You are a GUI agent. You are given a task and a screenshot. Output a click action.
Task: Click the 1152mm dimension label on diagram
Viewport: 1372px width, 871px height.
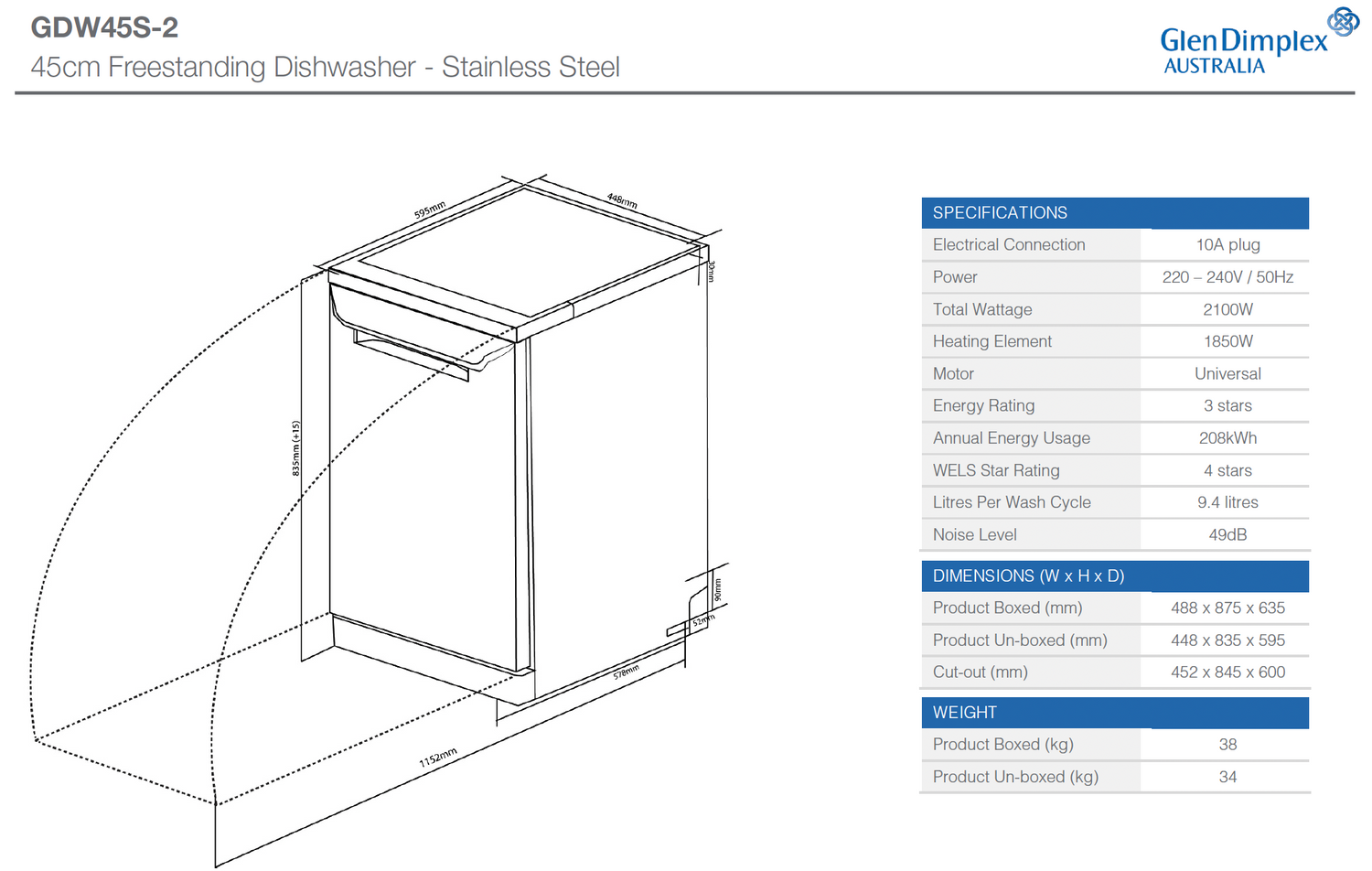438,758
